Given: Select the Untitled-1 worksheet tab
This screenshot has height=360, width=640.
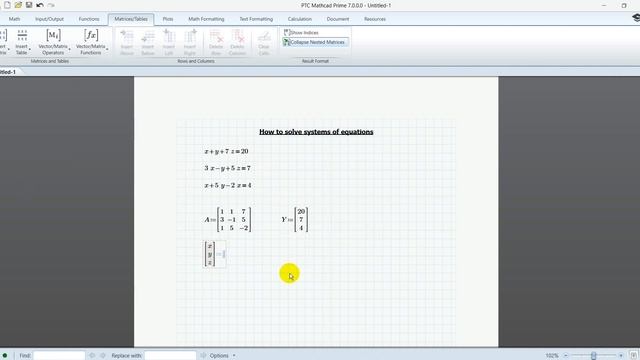Looking at the screenshot, I should coord(9,72).
